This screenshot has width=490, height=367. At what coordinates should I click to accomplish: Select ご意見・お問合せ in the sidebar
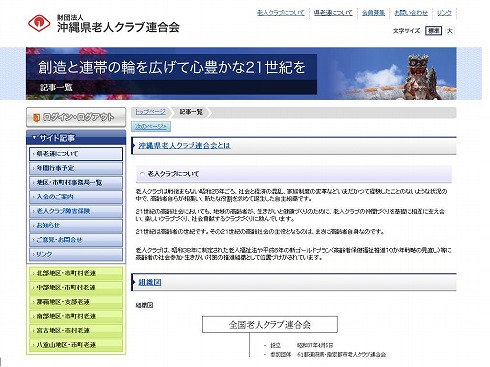[76, 240]
